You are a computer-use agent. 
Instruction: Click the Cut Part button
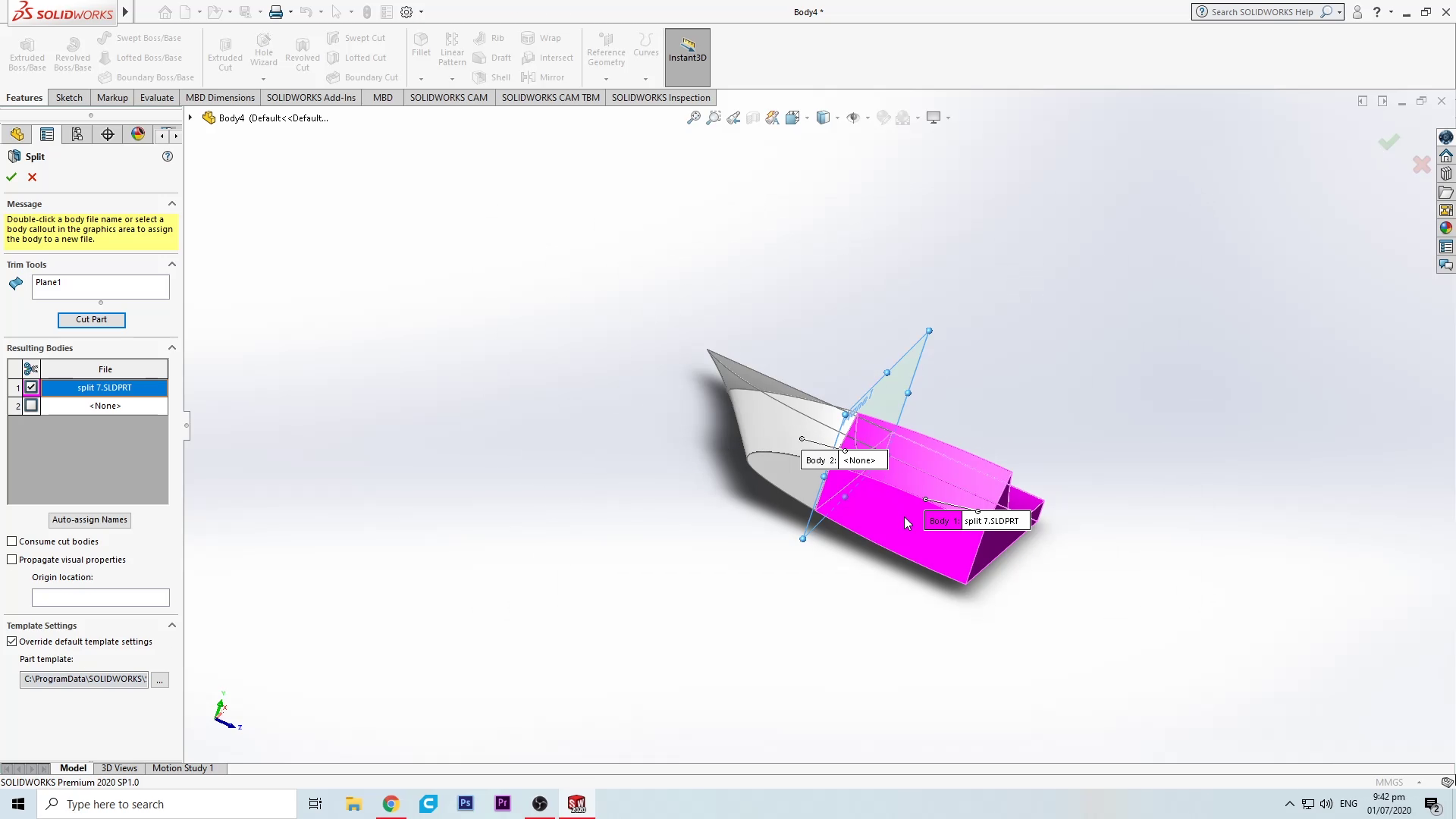[92, 320]
